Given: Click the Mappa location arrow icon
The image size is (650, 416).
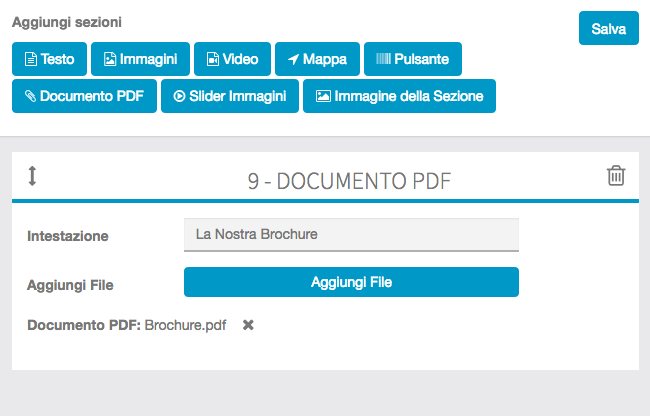Looking at the screenshot, I should tap(293, 59).
